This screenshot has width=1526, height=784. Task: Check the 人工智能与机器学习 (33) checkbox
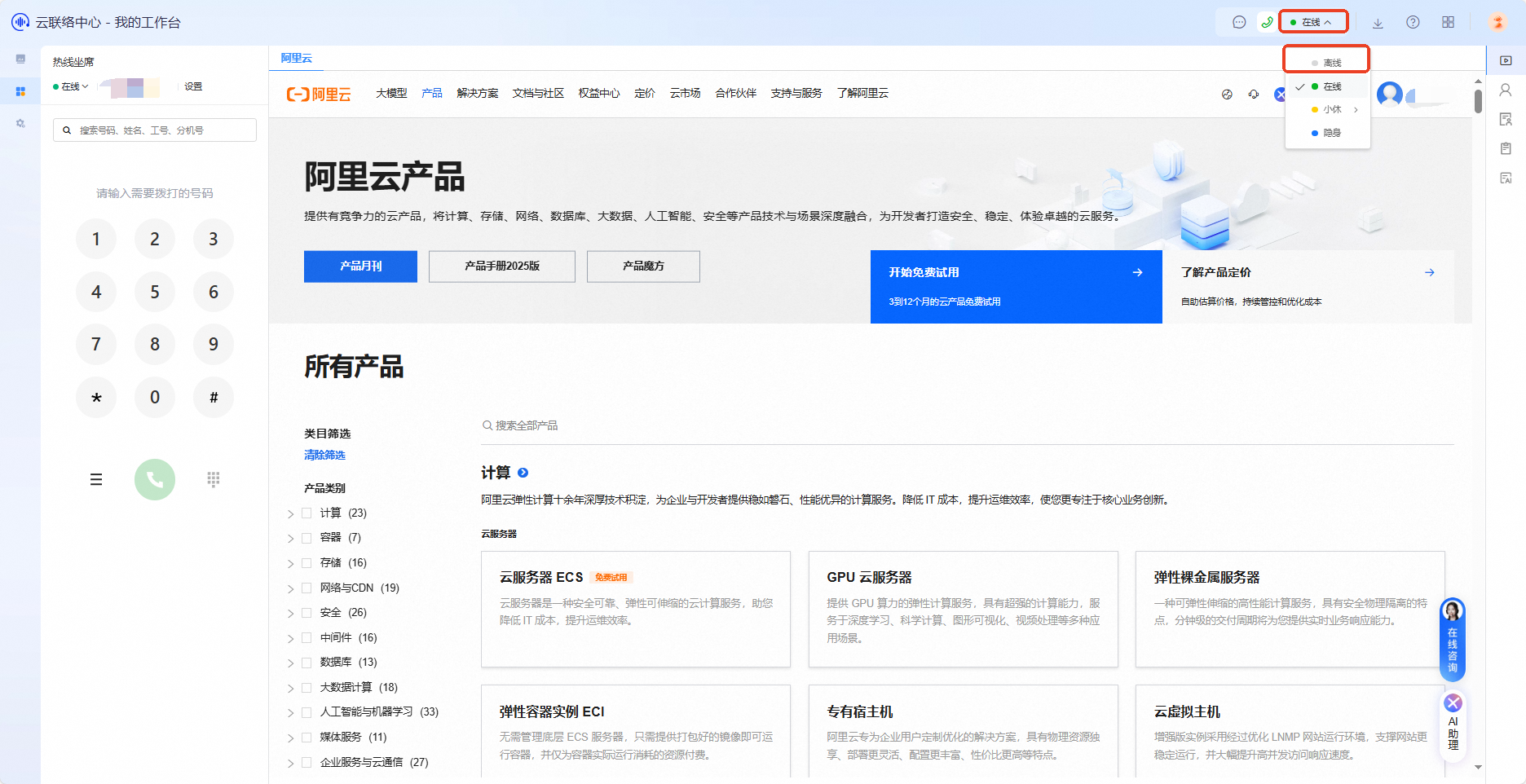click(307, 712)
